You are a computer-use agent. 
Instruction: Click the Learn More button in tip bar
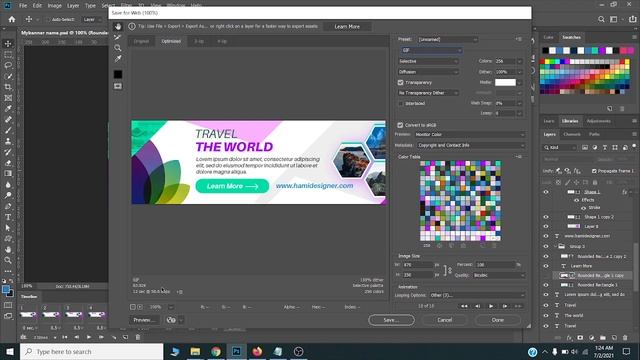(347, 27)
